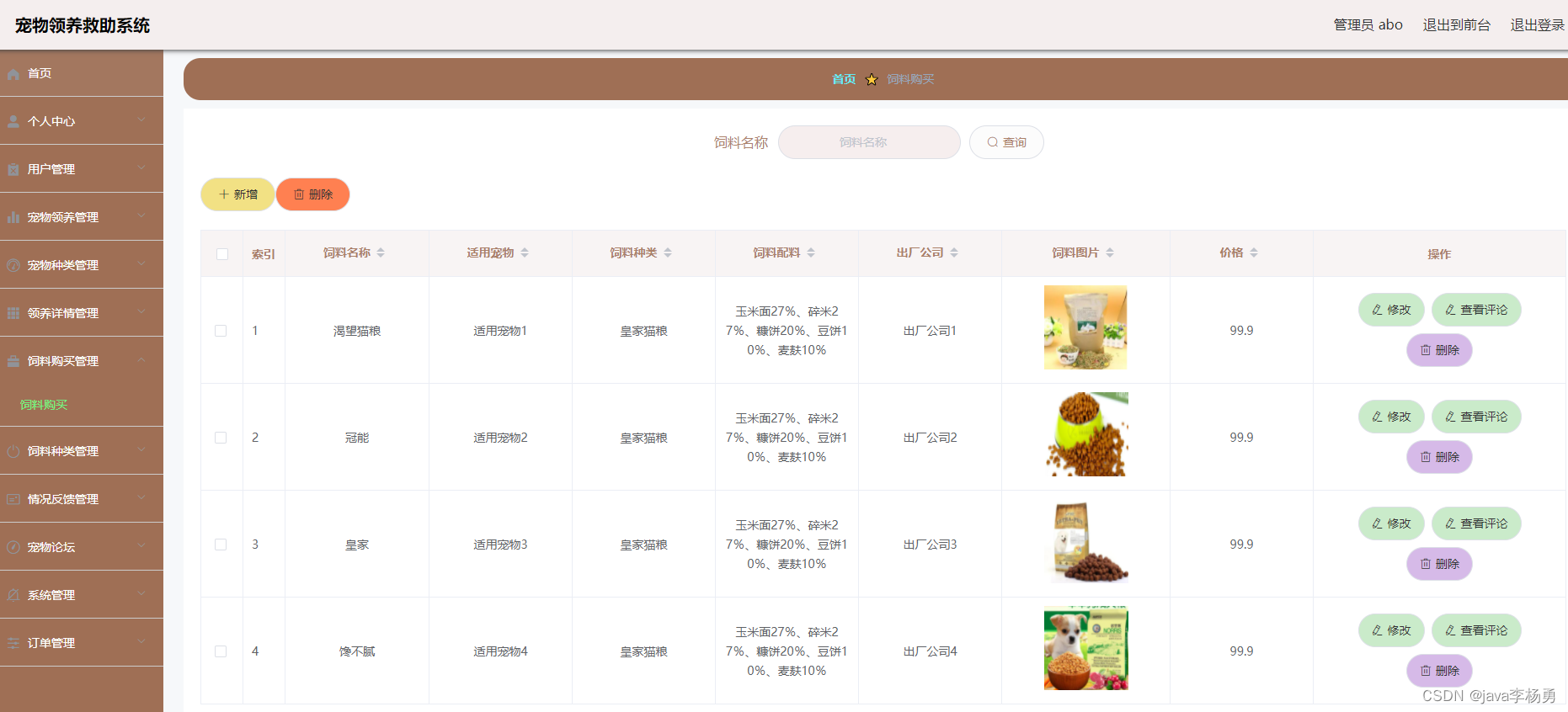Screen dimensions: 1568x712
Task: Click 退出登录 in the top bar
Action: [1537, 25]
